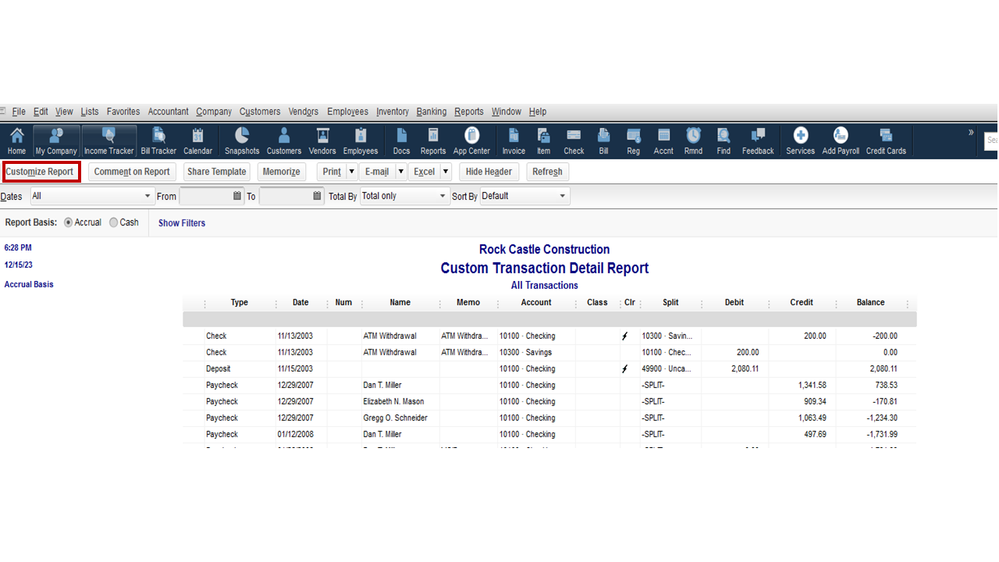Click in the To date field
Image resolution: width=999 pixels, height=562 pixels.
pyautogui.click(x=285, y=196)
